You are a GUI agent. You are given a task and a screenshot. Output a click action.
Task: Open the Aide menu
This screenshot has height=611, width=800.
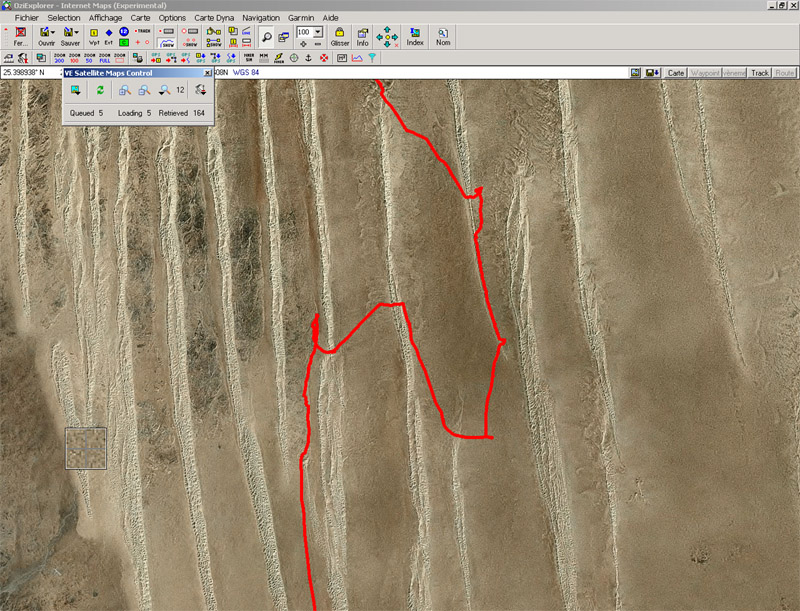pyautogui.click(x=330, y=17)
